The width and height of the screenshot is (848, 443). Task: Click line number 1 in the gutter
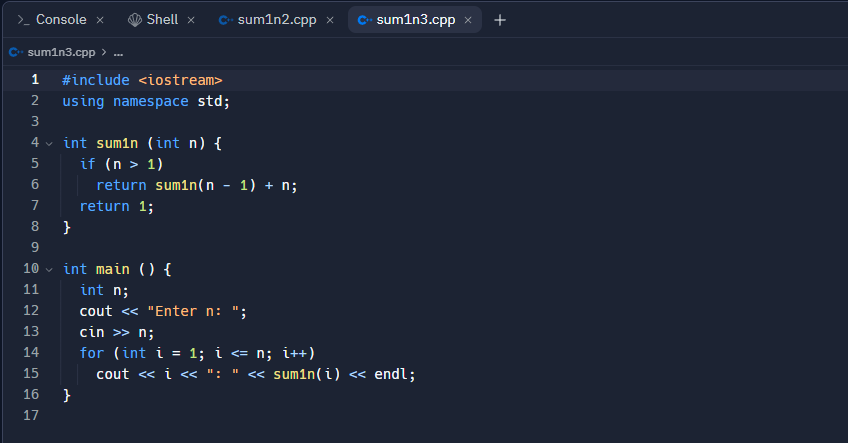pyautogui.click(x=35, y=80)
